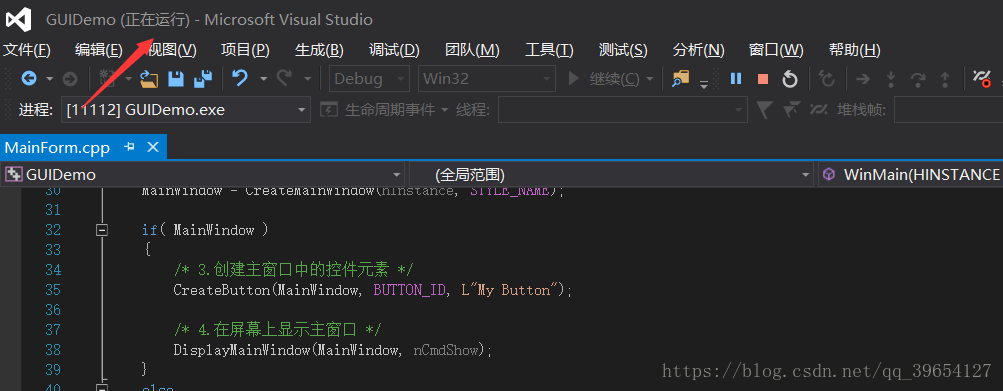Open the 窗口(W) menu

(x=776, y=50)
